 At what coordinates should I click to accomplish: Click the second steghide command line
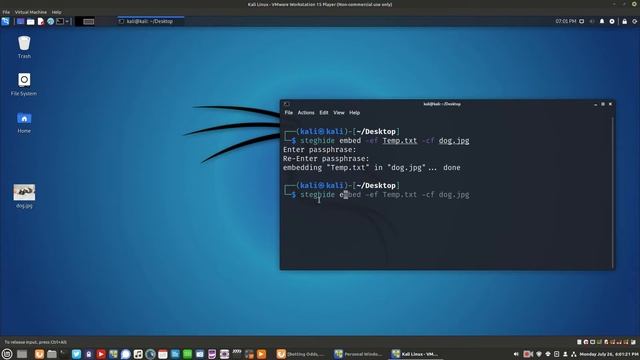click(x=384, y=195)
